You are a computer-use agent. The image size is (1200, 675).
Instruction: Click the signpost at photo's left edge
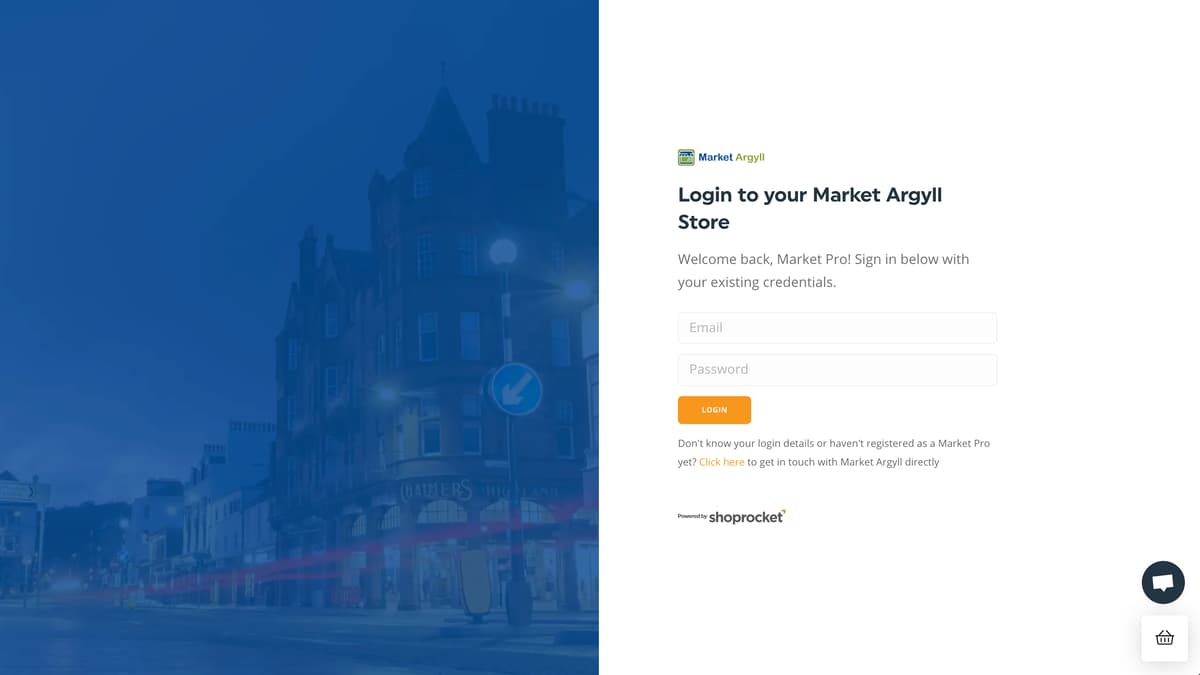click(x=18, y=492)
